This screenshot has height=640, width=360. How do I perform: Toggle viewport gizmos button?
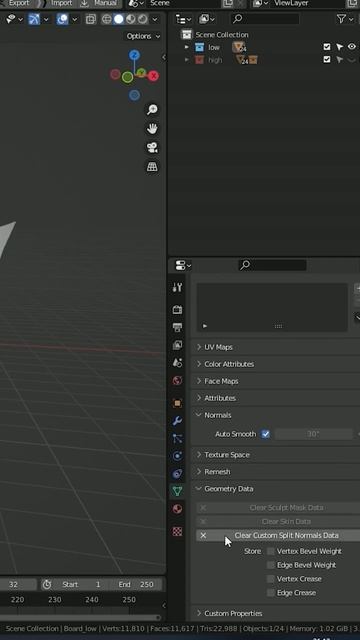34,19
